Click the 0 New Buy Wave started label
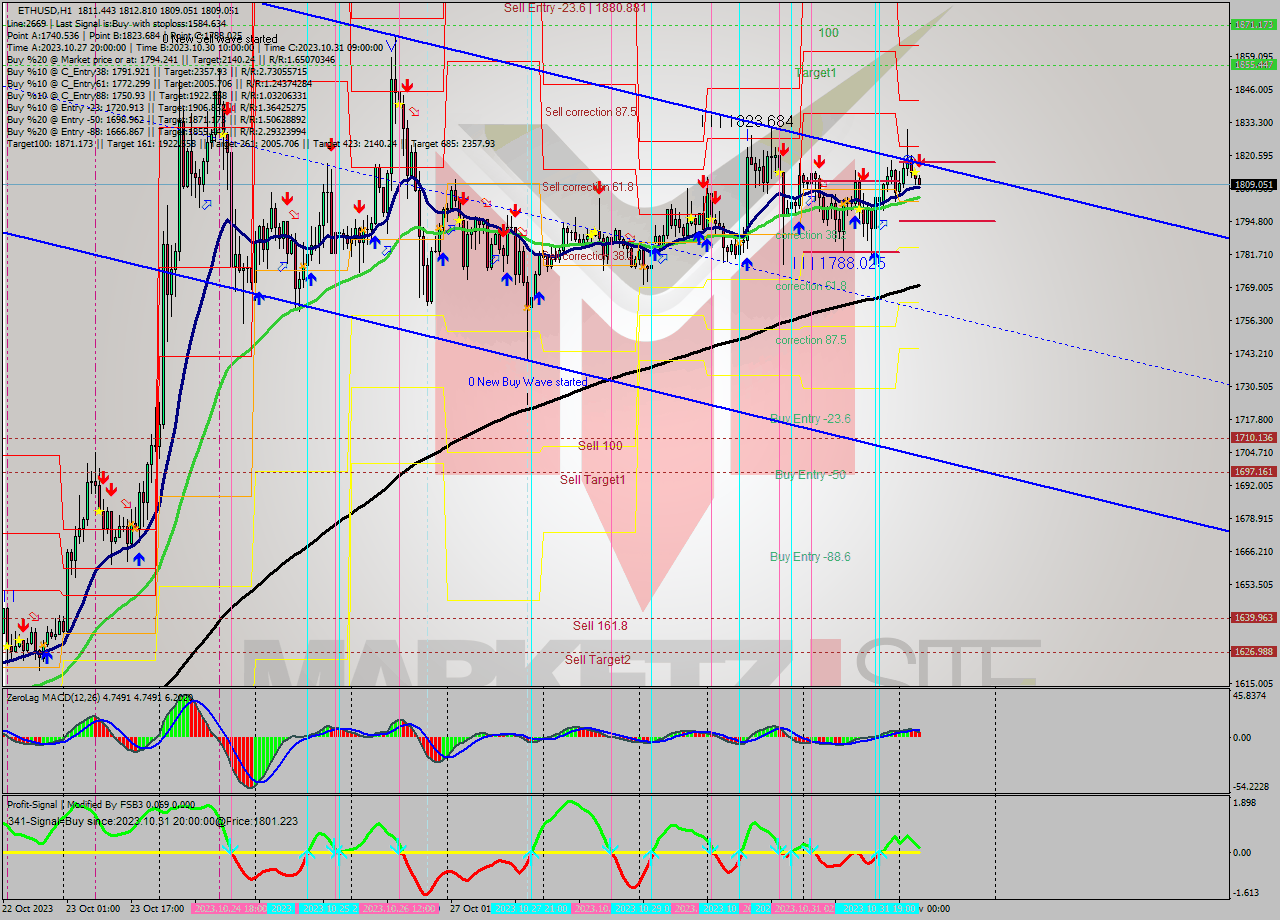 click(x=528, y=382)
